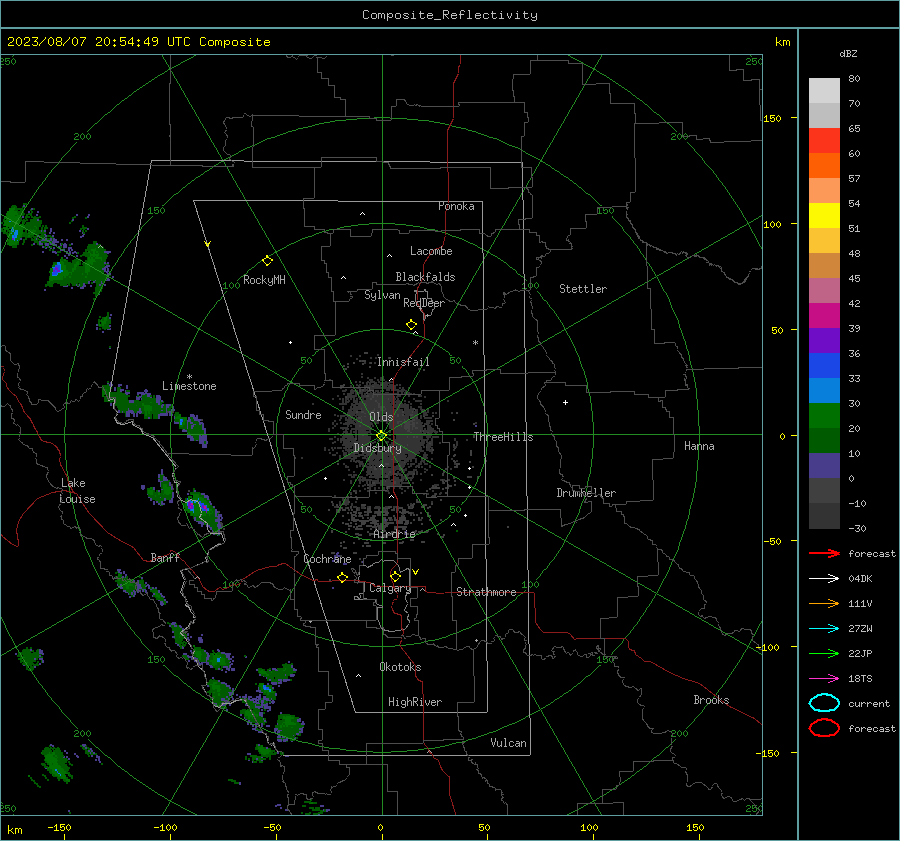Click the Didsbury city label
The image size is (900, 841).
pos(377,448)
